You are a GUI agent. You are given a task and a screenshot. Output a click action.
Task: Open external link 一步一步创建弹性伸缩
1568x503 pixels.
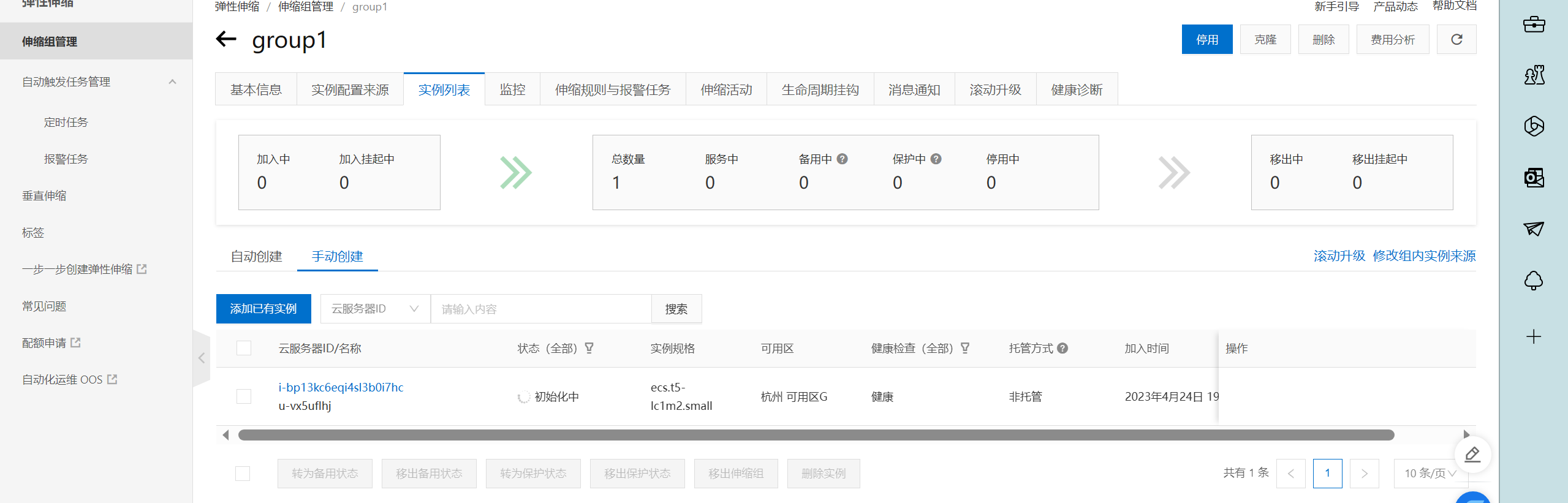[x=84, y=269]
